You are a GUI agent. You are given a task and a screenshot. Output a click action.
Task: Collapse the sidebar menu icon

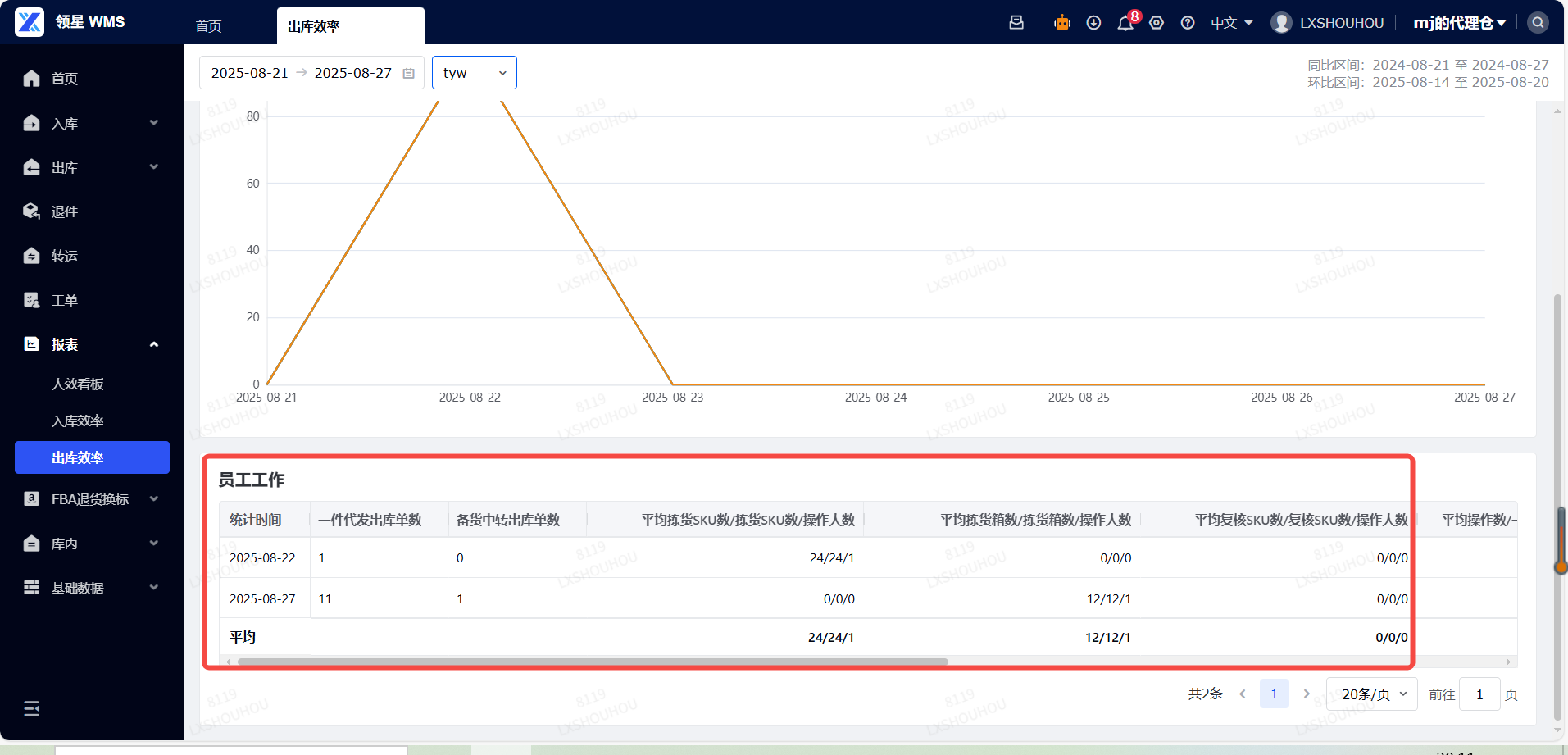(32, 708)
